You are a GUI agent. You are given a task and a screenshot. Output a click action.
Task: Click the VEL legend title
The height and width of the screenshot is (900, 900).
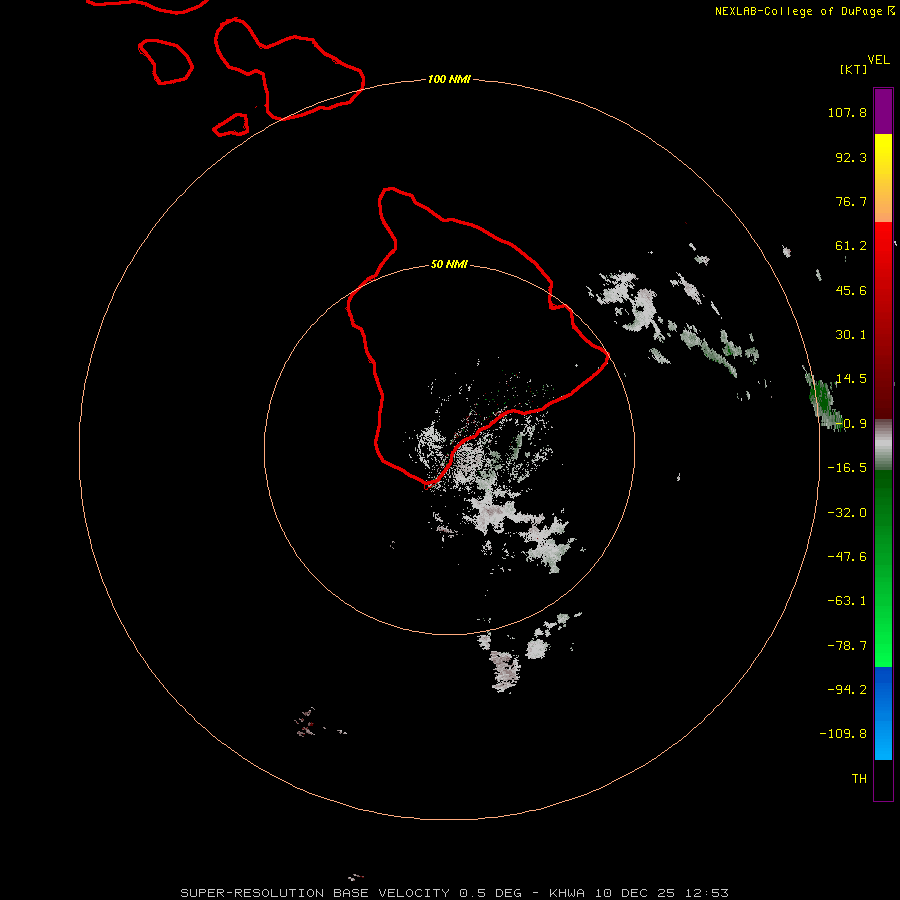[x=878, y=60]
